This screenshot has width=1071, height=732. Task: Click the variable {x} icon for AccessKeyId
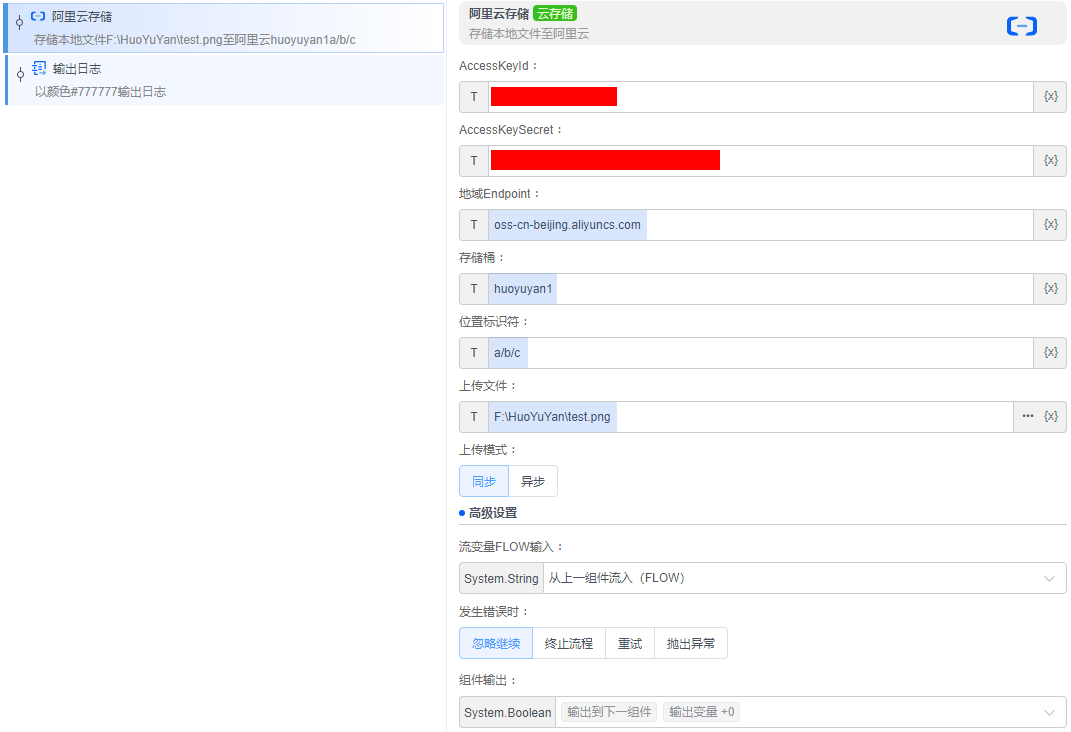pyautogui.click(x=1050, y=97)
